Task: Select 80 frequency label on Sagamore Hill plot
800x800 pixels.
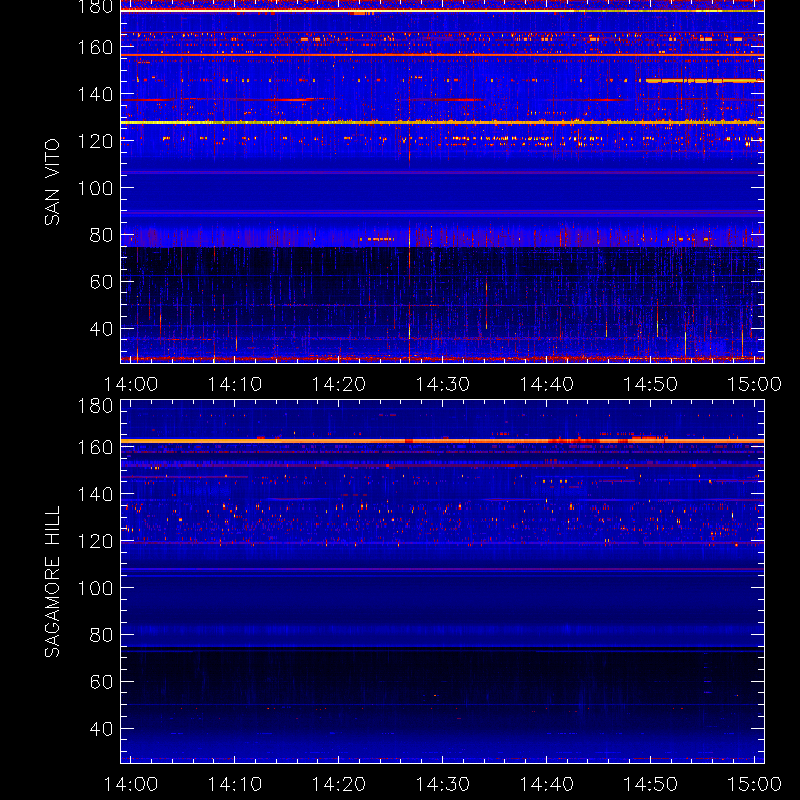Action: click(x=101, y=635)
